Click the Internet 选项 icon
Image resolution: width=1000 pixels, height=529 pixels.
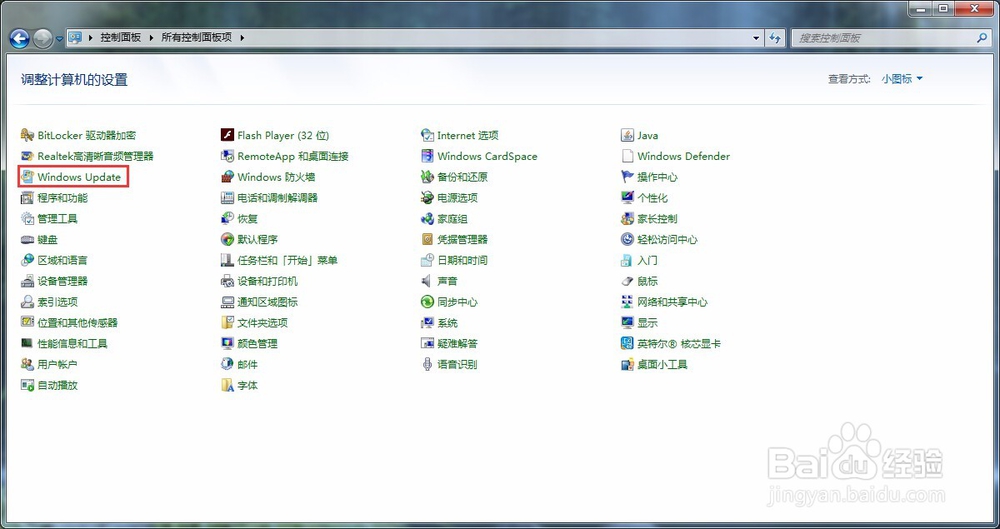click(x=427, y=135)
